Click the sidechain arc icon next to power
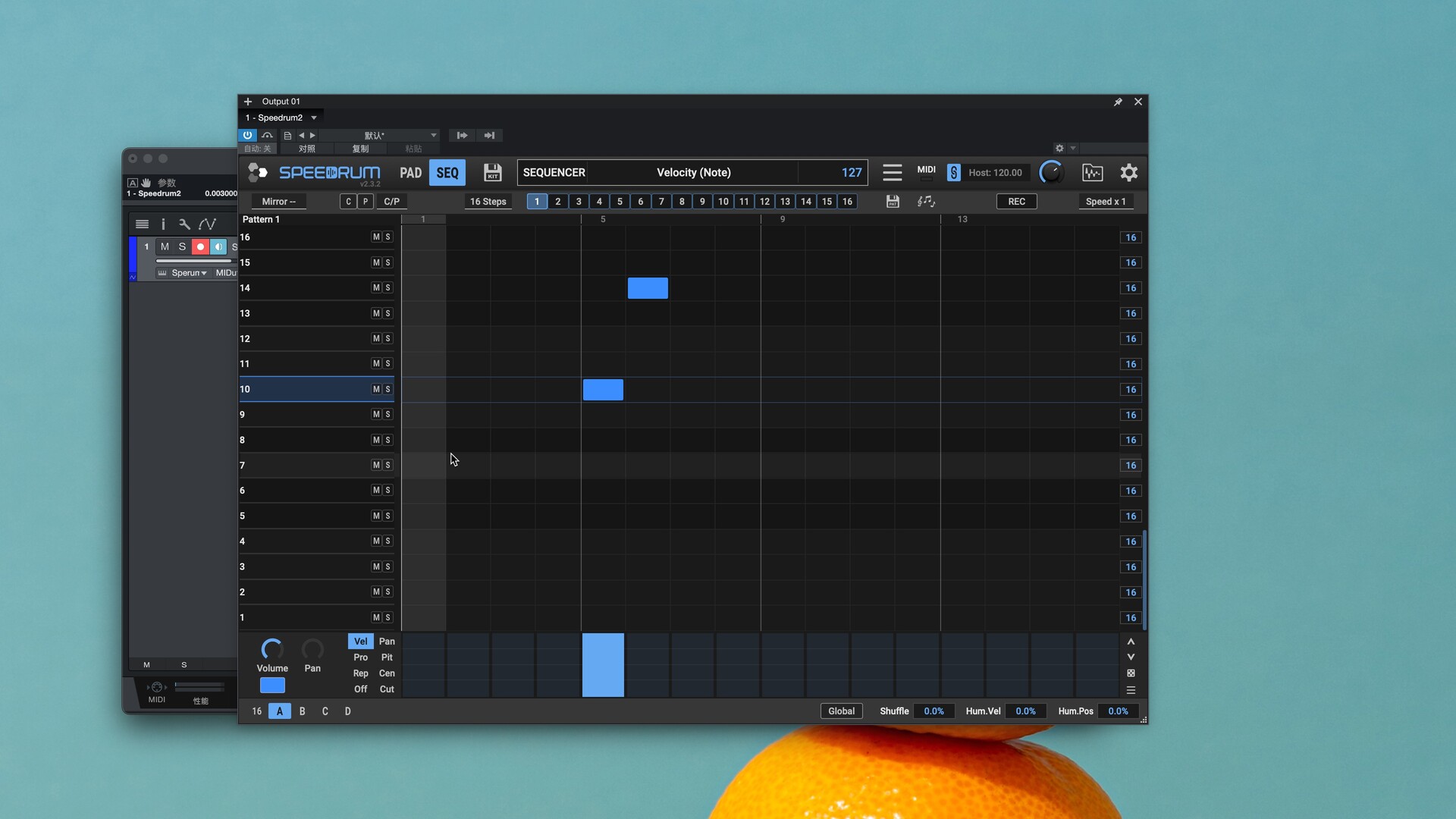 click(267, 136)
